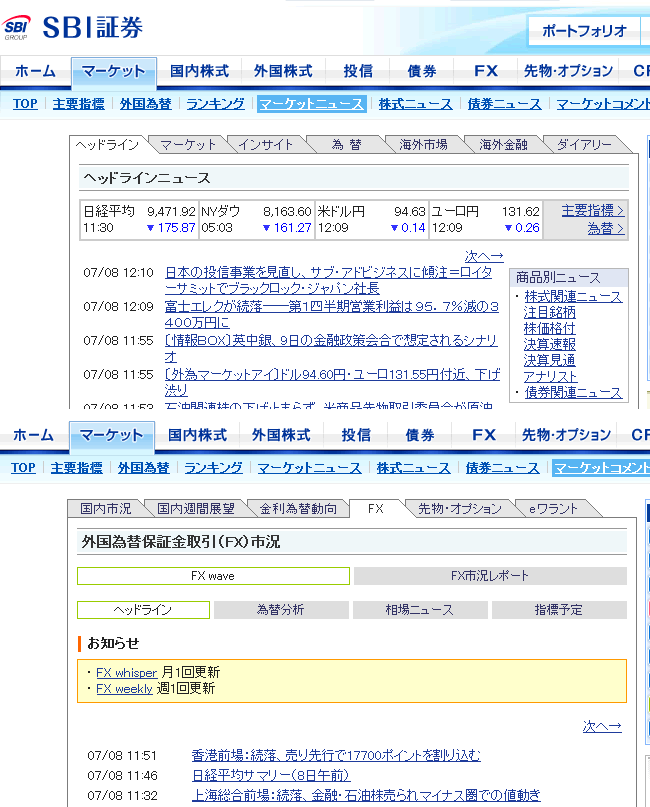The image size is (650, 807).
Task: Open ホーム in the lower page's navigation bar
Action: [33, 435]
